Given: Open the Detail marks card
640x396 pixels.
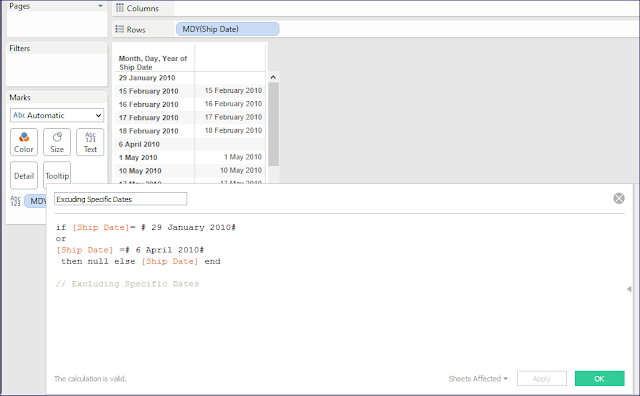Looking at the screenshot, I should point(24,176).
